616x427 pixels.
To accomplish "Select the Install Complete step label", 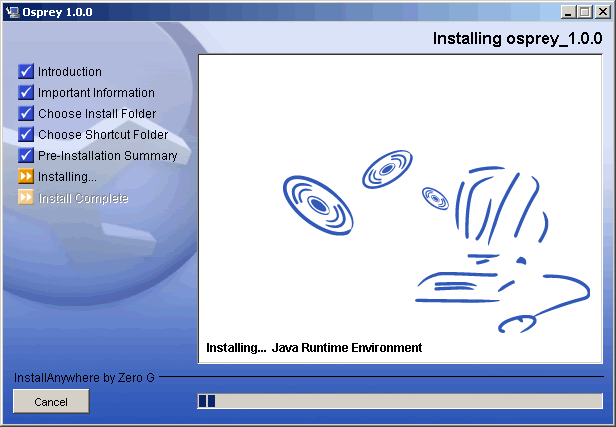I will coord(83,198).
